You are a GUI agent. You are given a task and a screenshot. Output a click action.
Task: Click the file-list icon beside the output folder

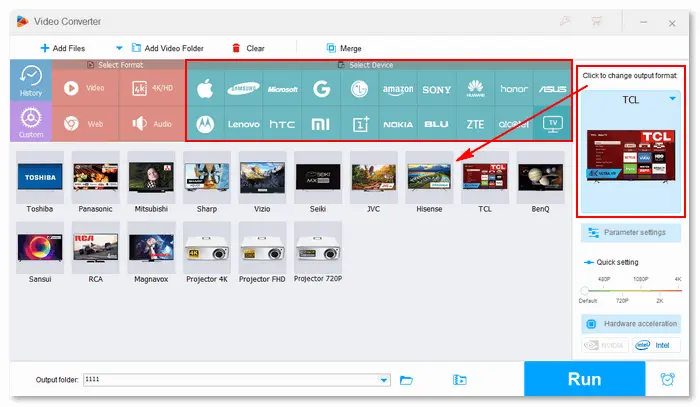(459, 380)
